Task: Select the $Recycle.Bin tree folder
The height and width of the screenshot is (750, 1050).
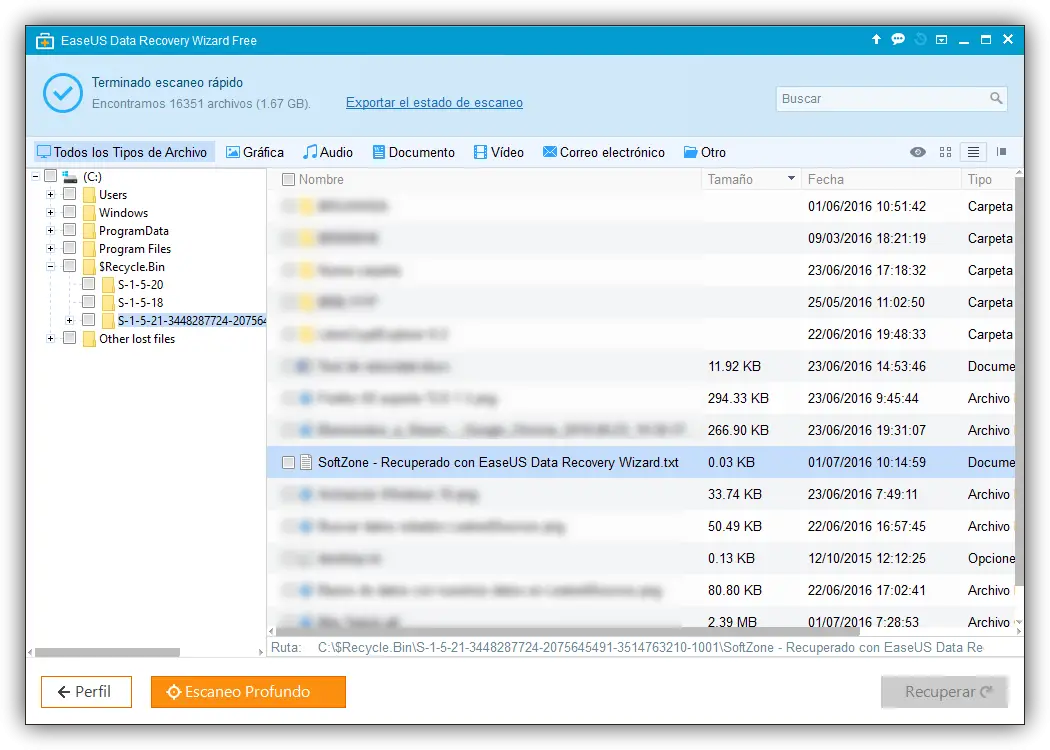Action: pyautogui.click(x=132, y=267)
